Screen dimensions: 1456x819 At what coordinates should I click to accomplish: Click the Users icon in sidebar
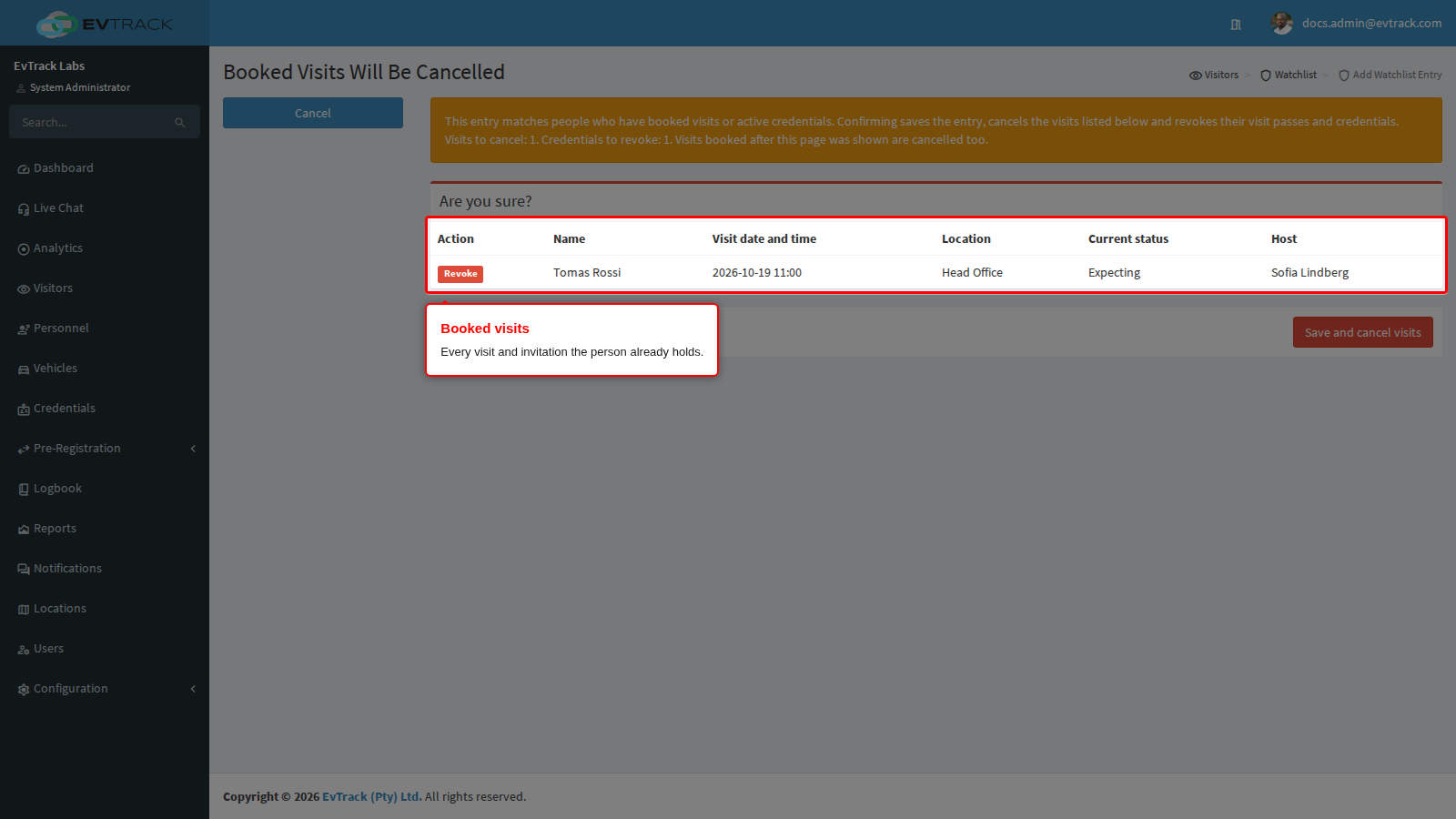click(x=24, y=650)
